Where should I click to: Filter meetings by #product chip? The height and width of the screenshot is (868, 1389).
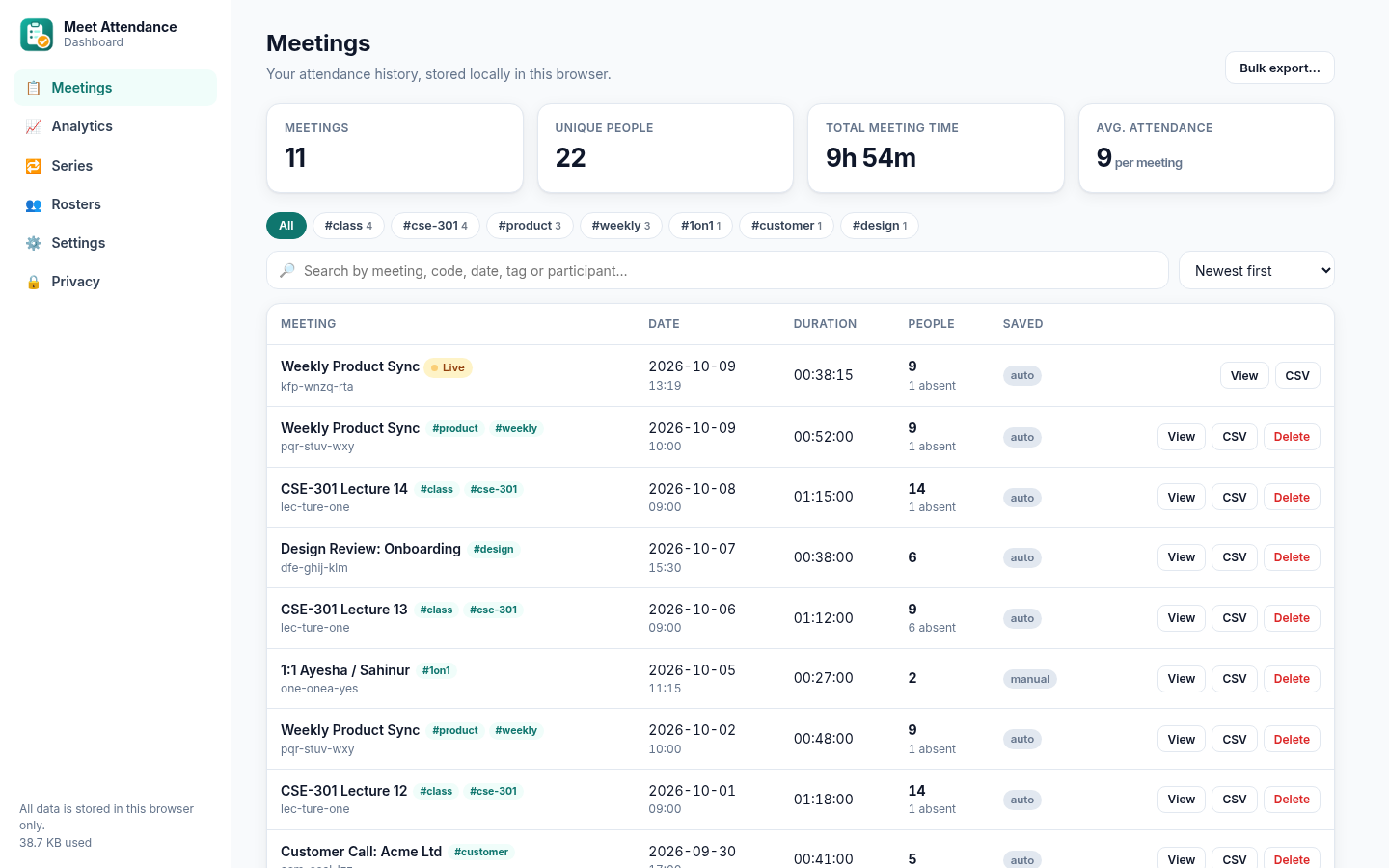click(530, 226)
